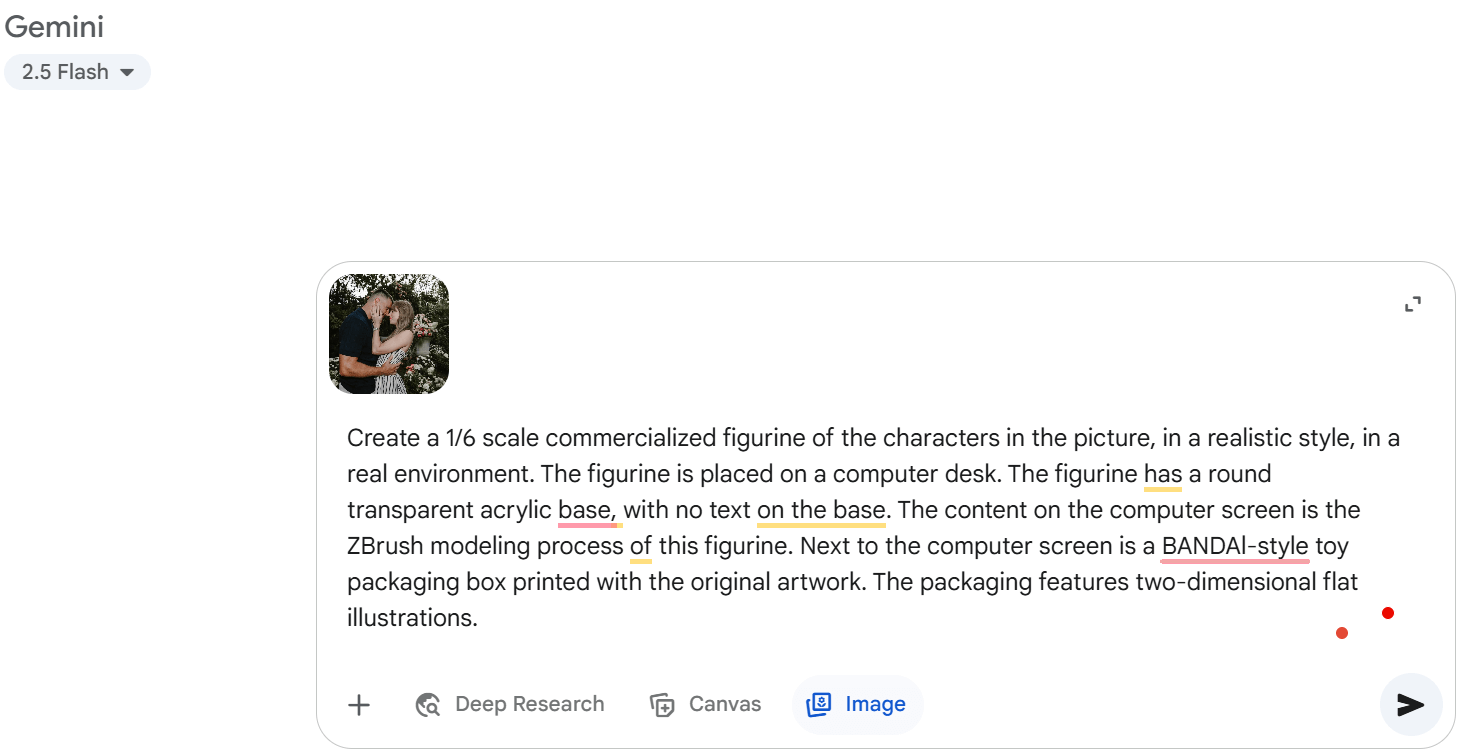The width and height of the screenshot is (1461, 754).
Task: Click the plus icon to add files
Action: coord(359,705)
